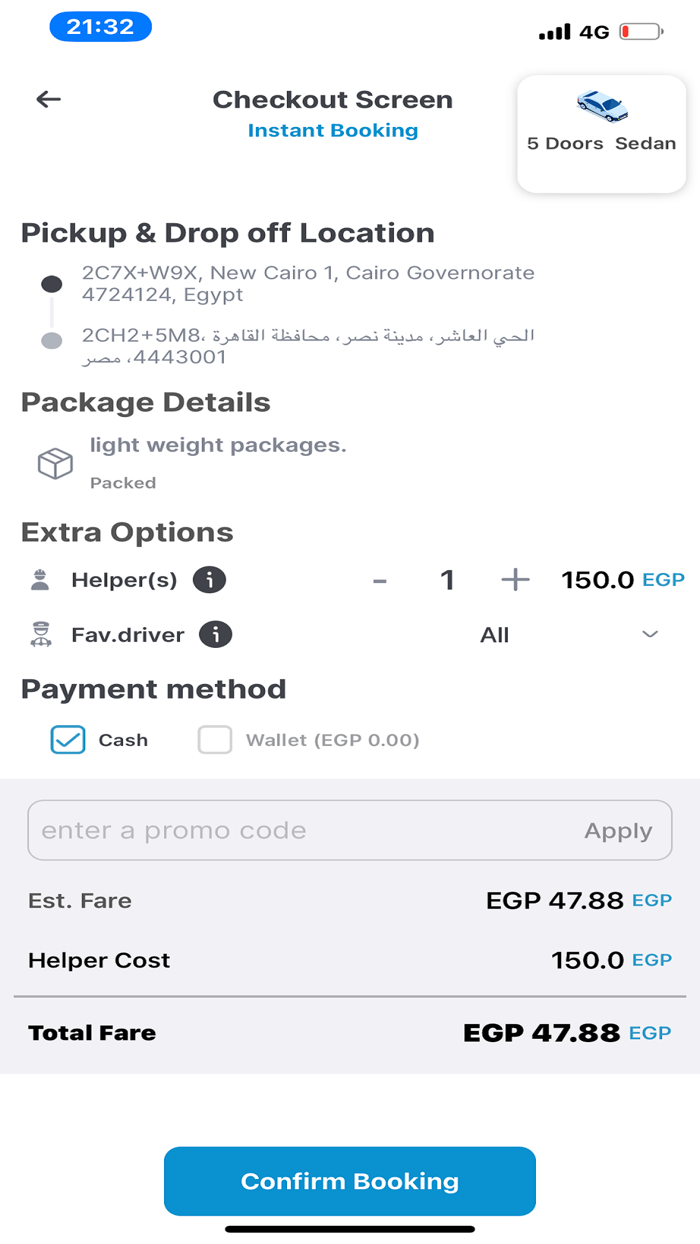The width and height of the screenshot is (700, 1244).
Task: Expand the Fav.driver dropdown chevron
Action: pos(650,635)
